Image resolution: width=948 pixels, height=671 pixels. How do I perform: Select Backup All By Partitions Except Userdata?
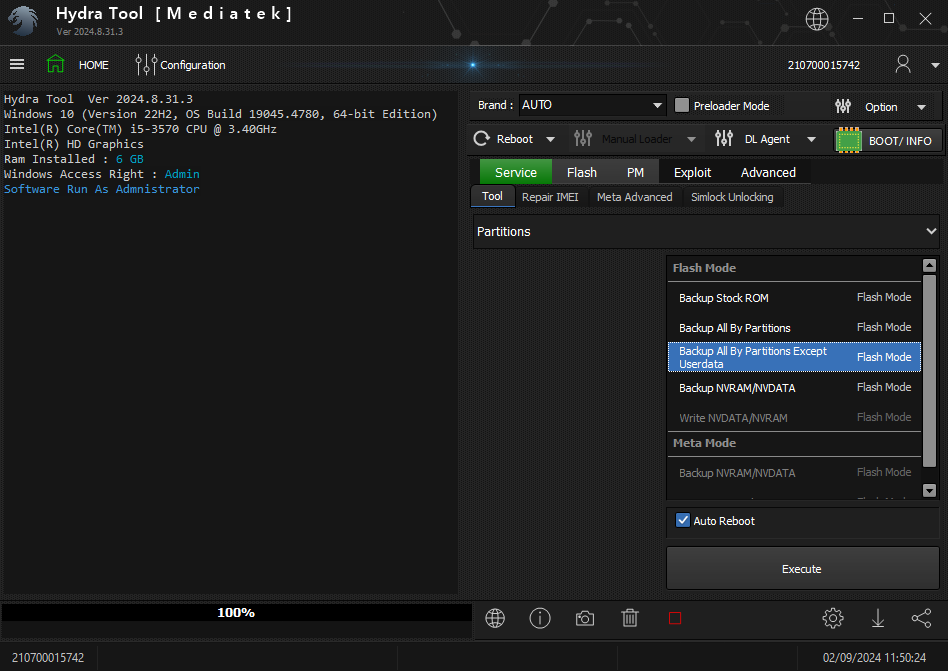[794, 357]
